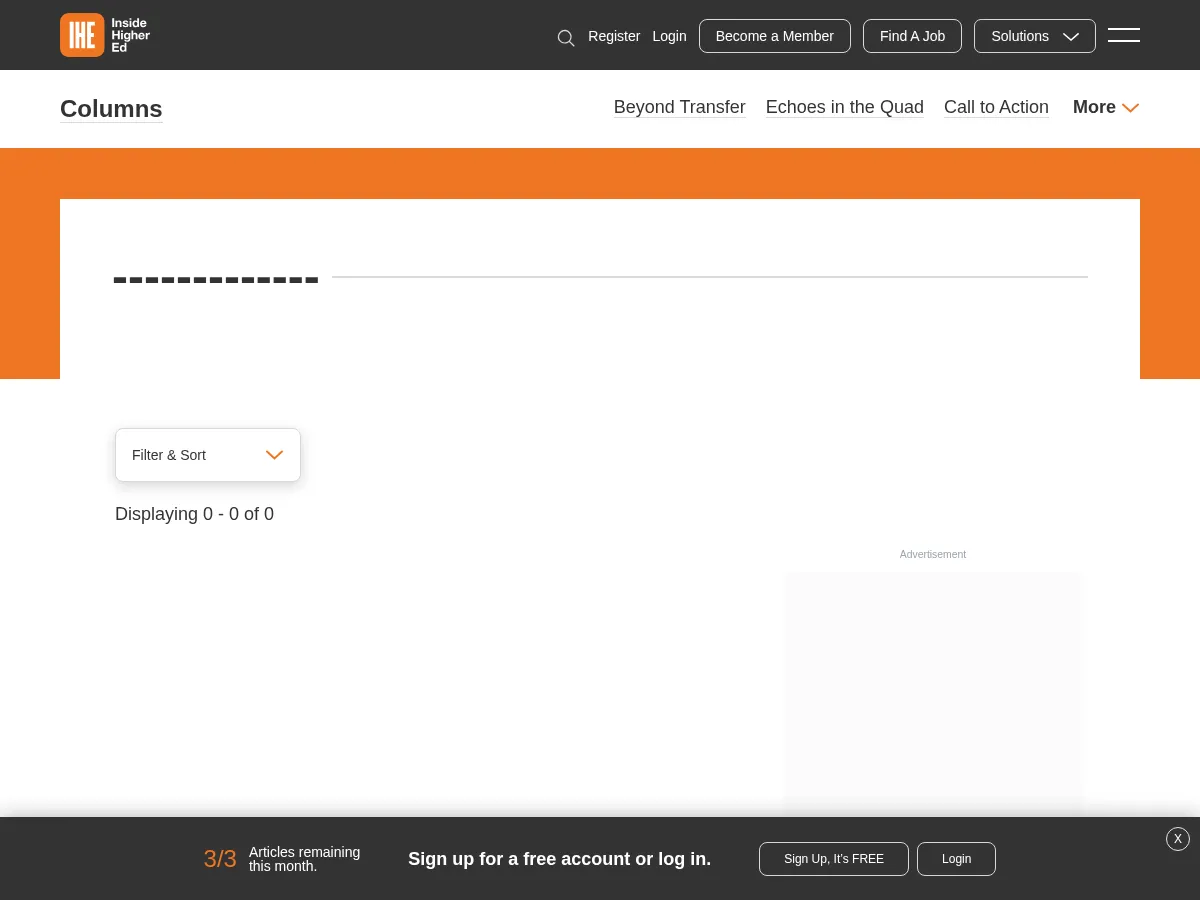Select the Call to Action column
Image resolution: width=1200 pixels, height=900 pixels.
996,107
